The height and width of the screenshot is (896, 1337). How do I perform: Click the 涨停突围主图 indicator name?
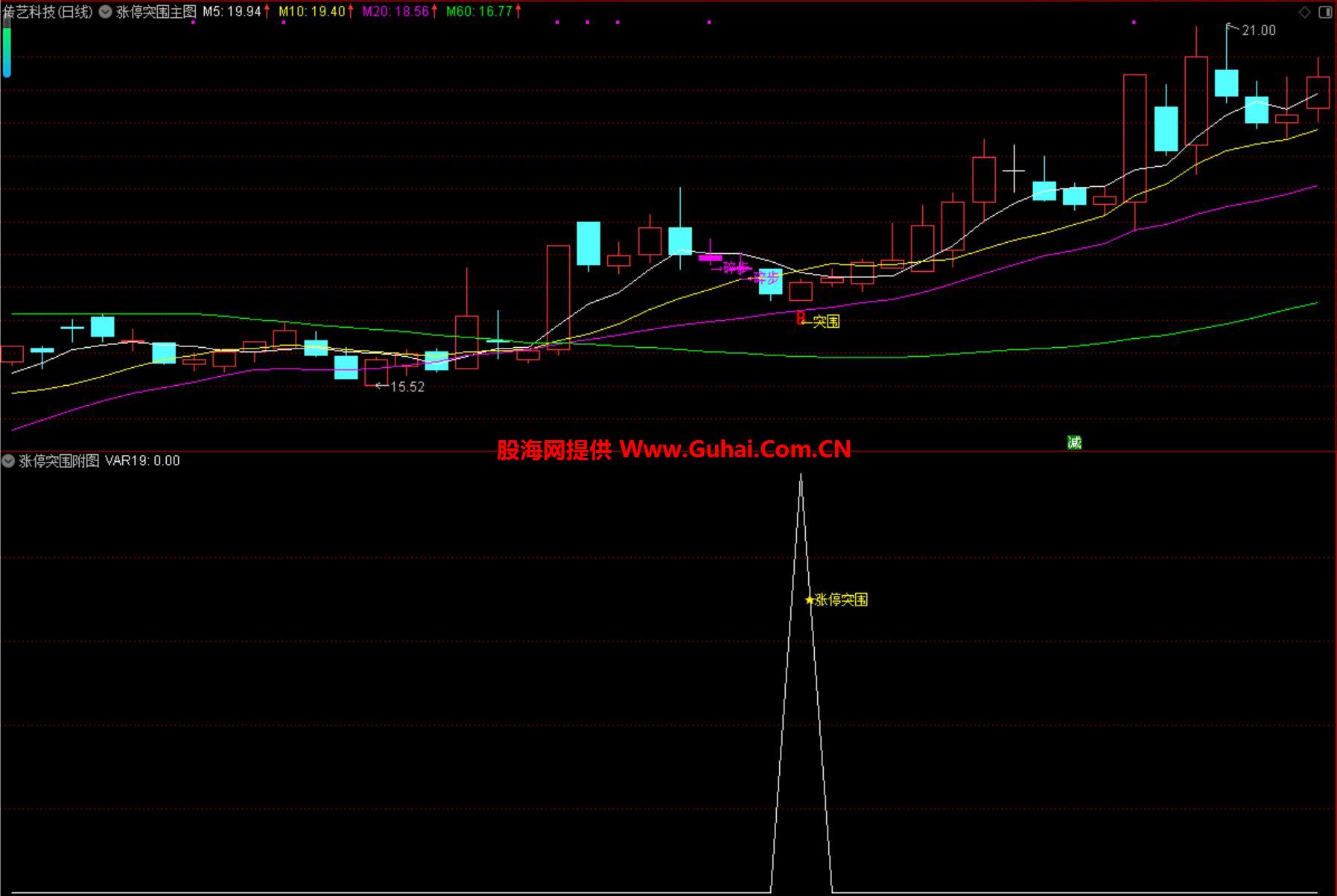[x=156, y=12]
